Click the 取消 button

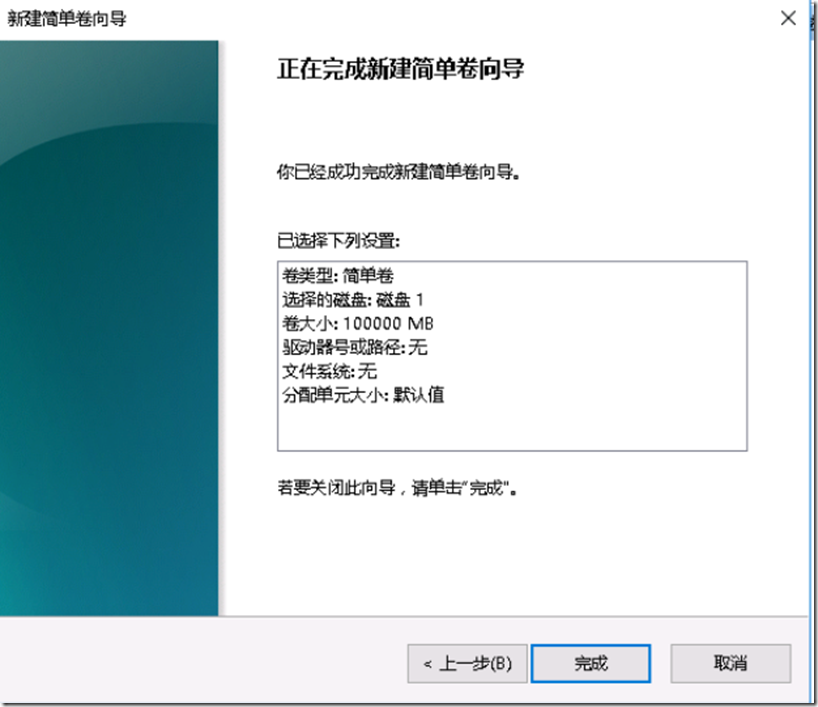click(x=730, y=663)
